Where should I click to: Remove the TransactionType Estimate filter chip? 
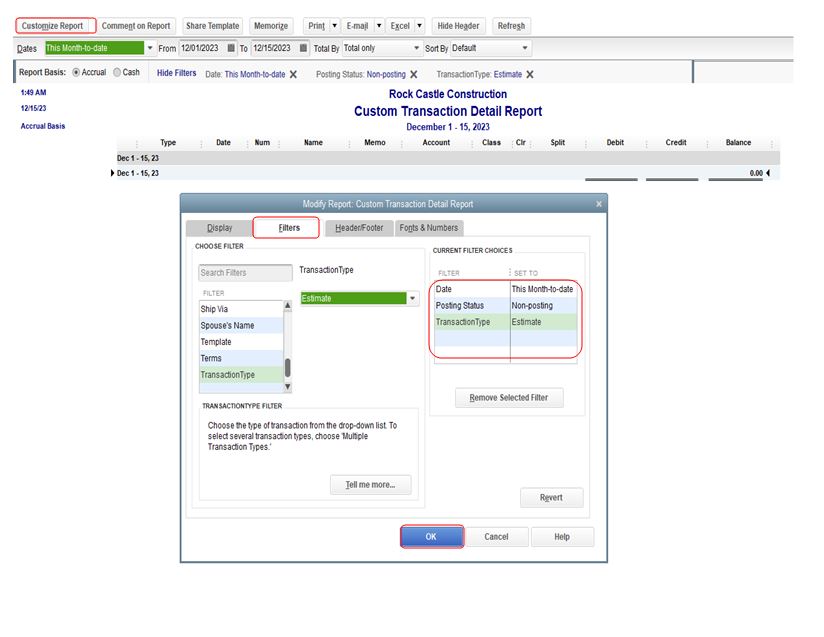[530, 73]
